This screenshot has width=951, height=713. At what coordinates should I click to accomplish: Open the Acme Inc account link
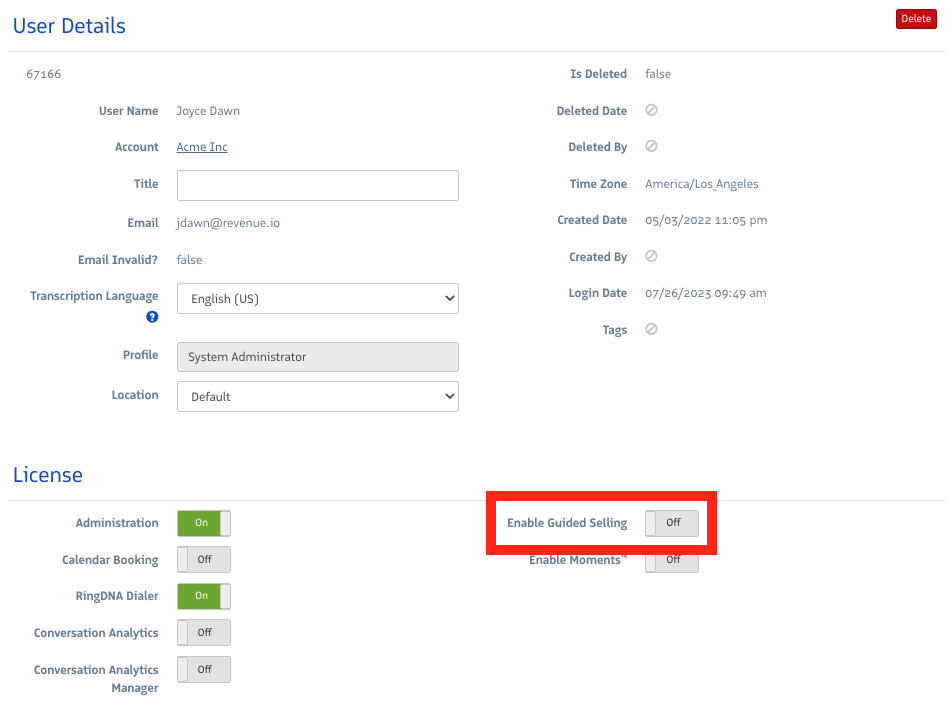(x=201, y=146)
